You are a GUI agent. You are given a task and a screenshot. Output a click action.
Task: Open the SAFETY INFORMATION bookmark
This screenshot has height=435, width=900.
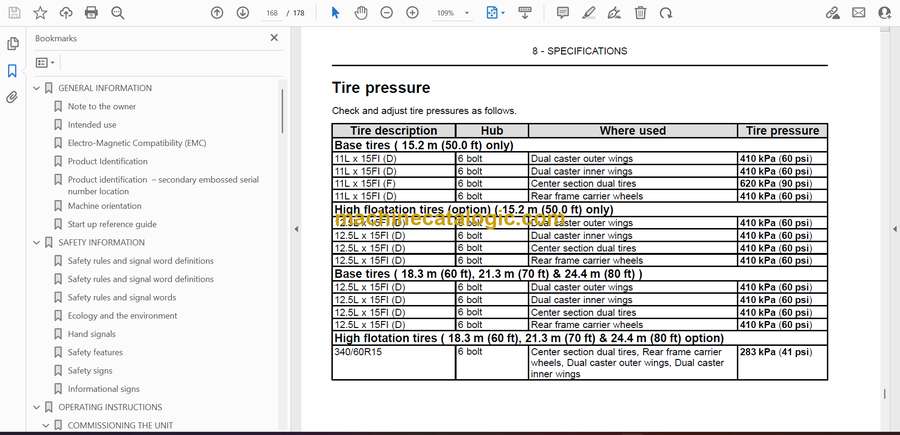[102, 243]
